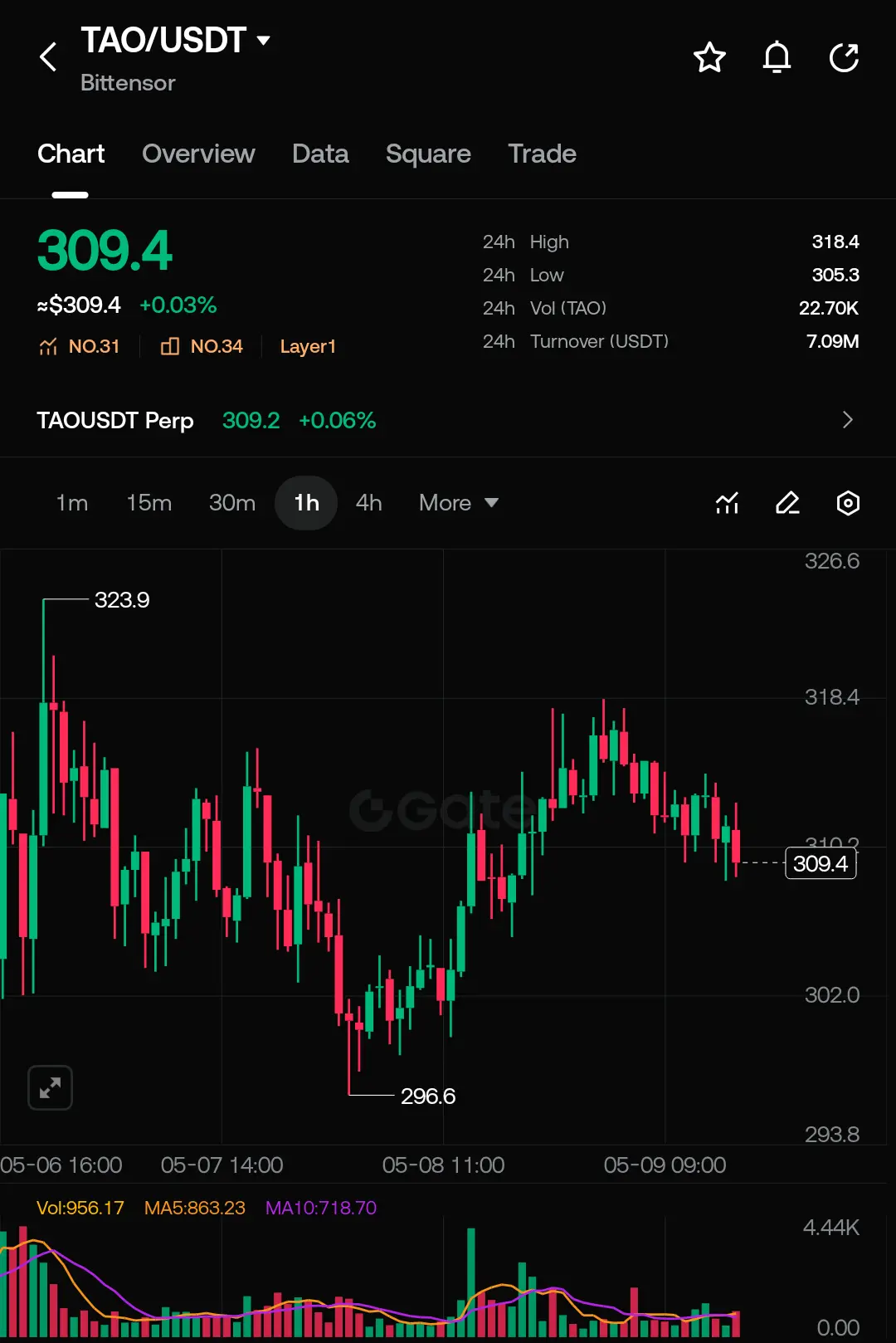This screenshot has height=1343, width=896.
Task: Tap the Perp +0.06% change value
Action: (x=337, y=420)
